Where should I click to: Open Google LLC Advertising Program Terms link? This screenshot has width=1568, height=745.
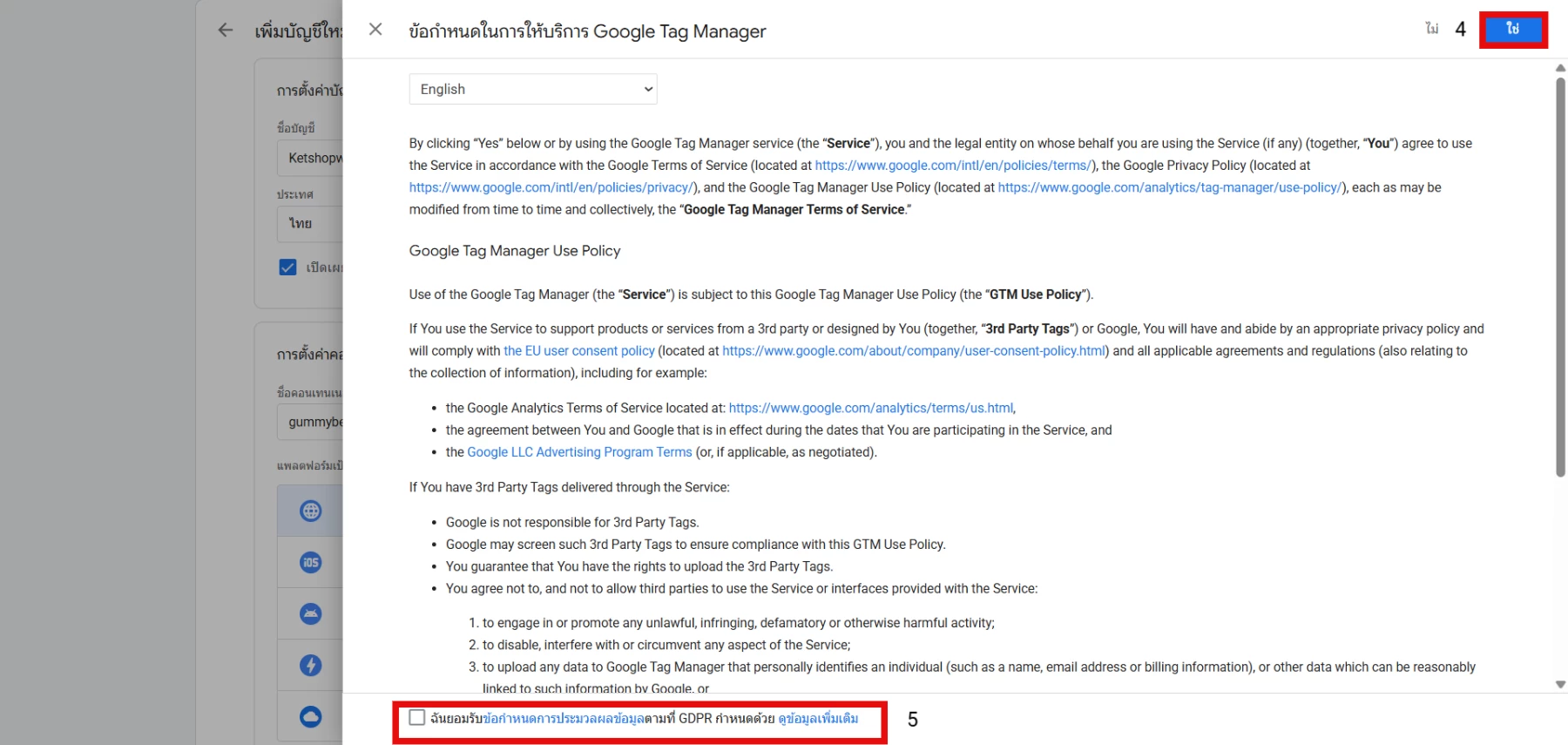(579, 452)
